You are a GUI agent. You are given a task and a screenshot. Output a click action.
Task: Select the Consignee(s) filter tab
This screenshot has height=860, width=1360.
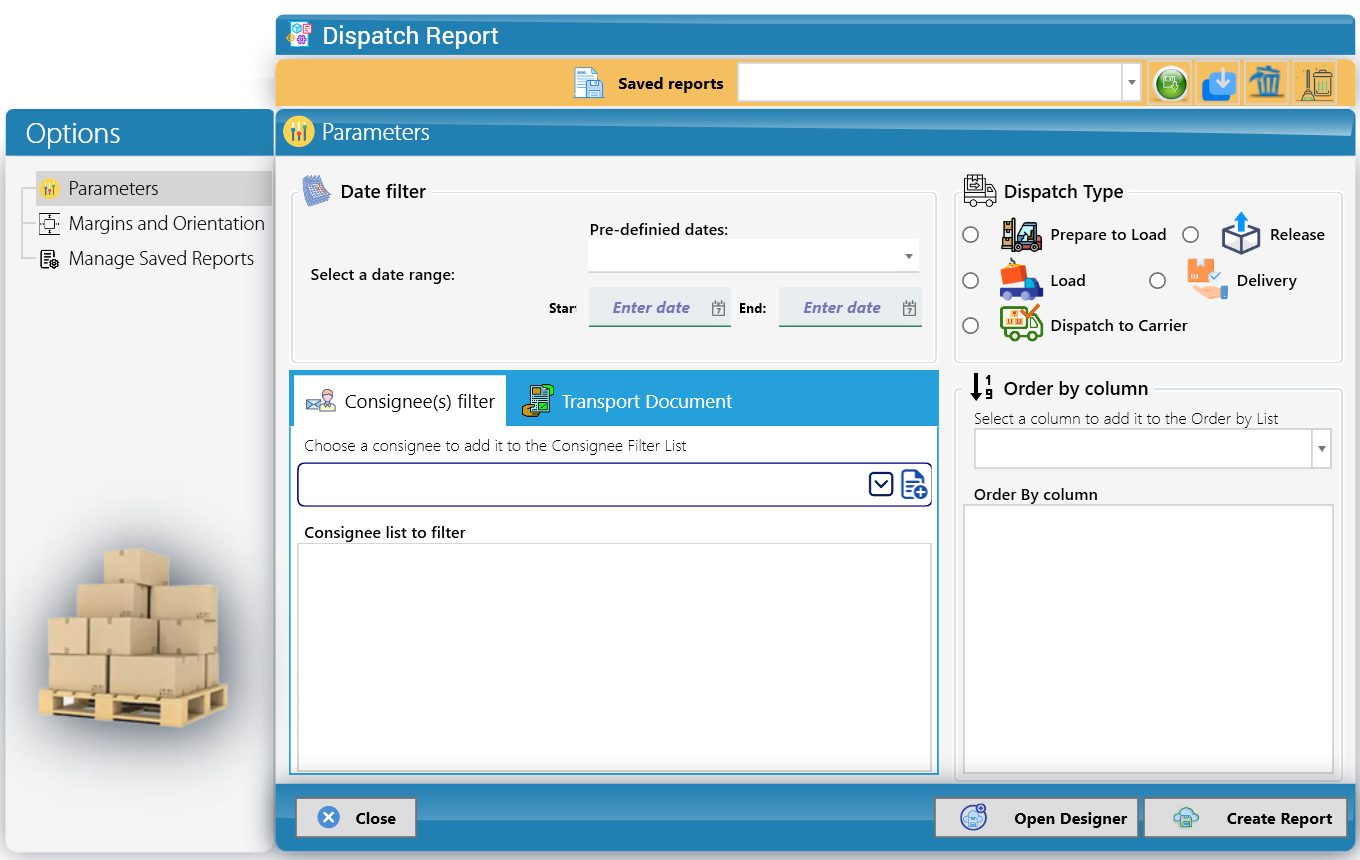point(400,401)
